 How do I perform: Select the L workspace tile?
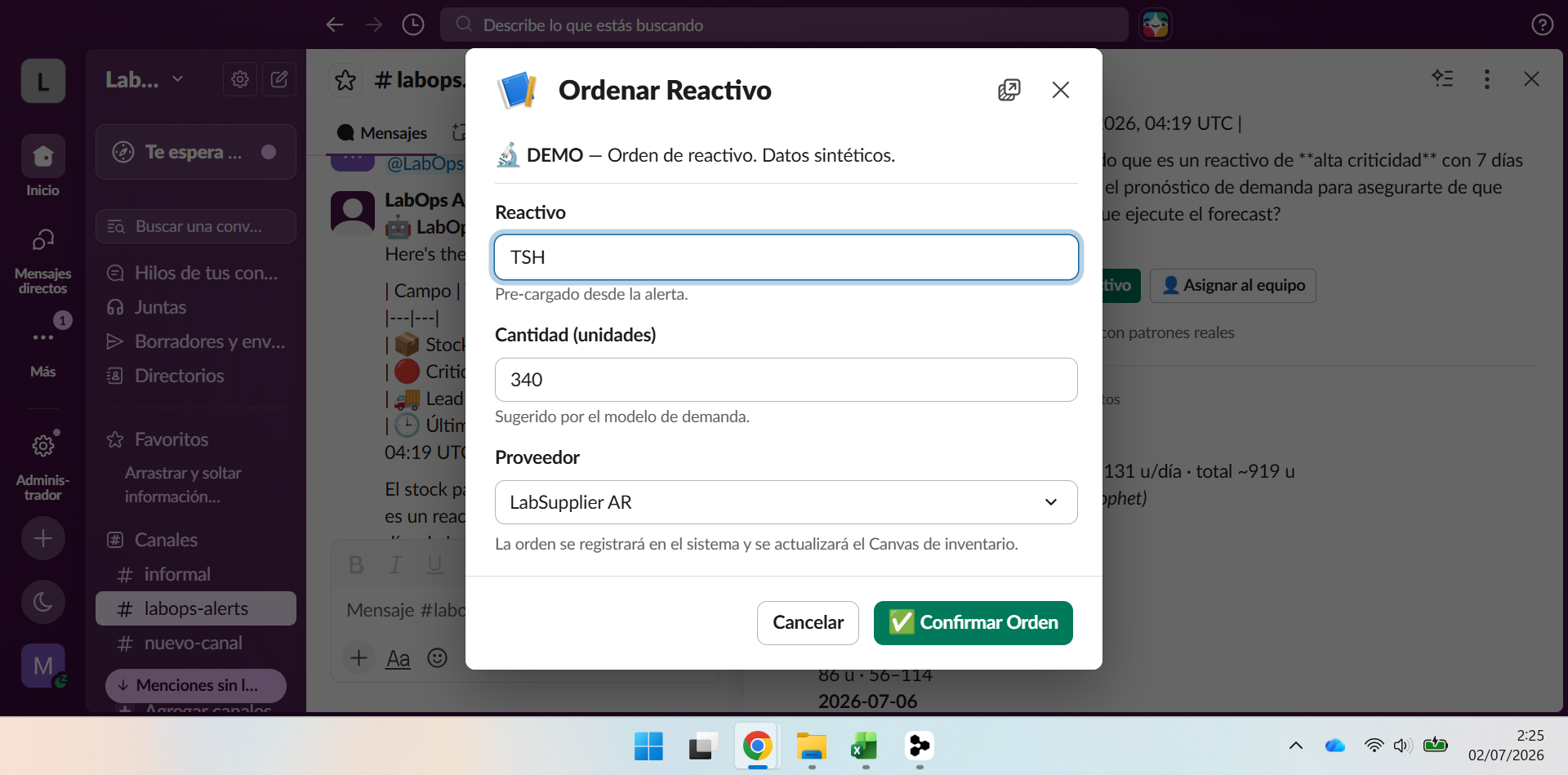[x=43, y=81]
